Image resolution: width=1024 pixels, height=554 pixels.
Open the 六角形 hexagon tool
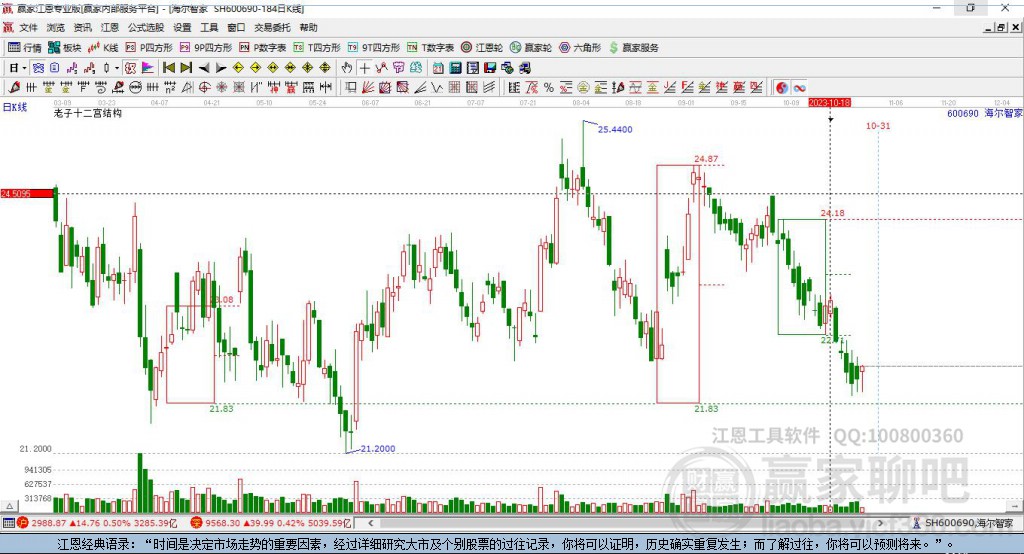(580, 48)
